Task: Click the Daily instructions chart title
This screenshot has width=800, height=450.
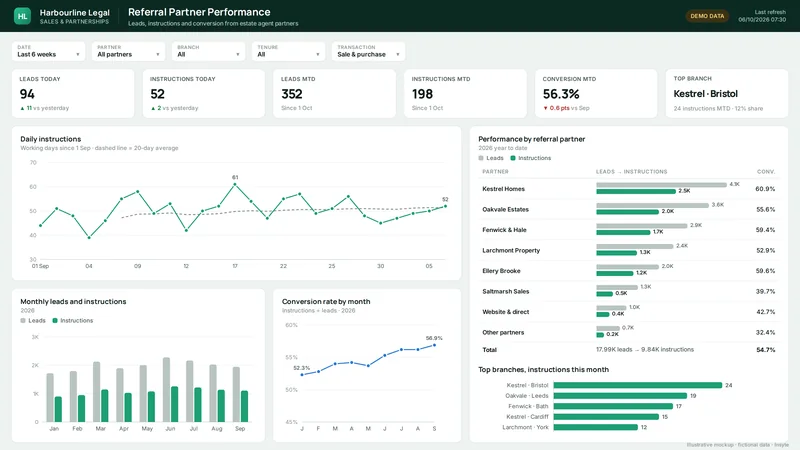Action: 51,139
